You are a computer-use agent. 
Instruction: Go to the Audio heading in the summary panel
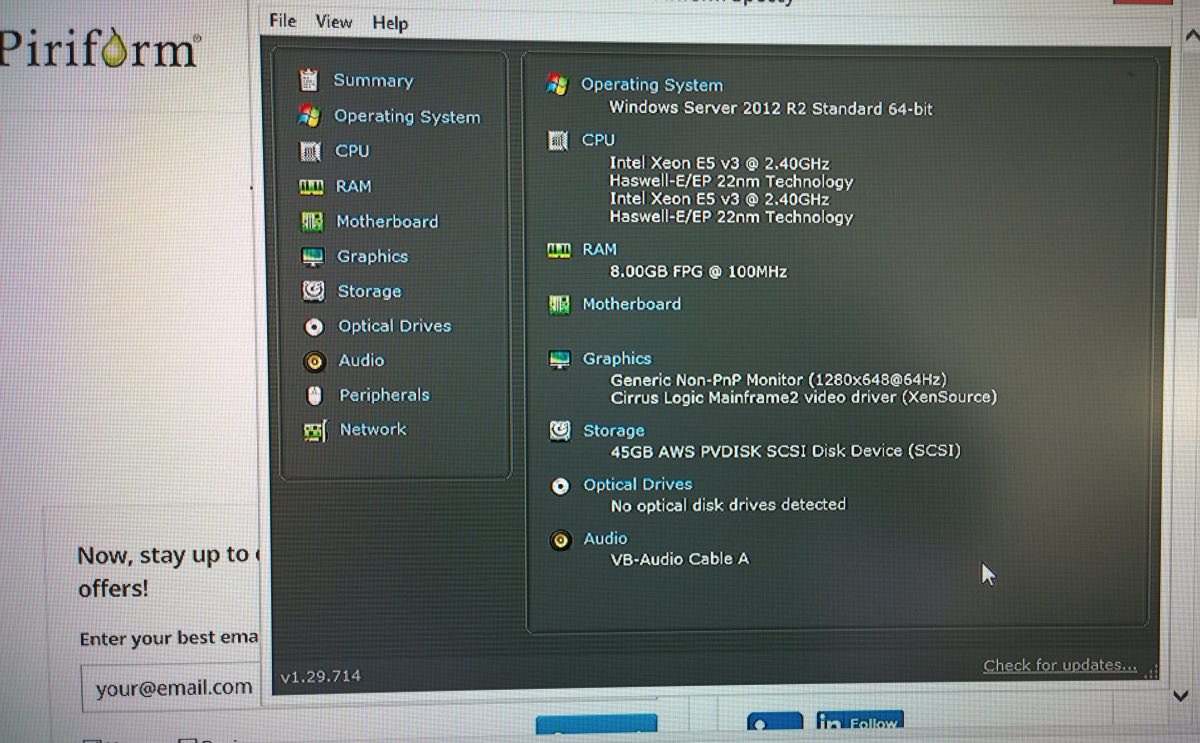(606, 539)
